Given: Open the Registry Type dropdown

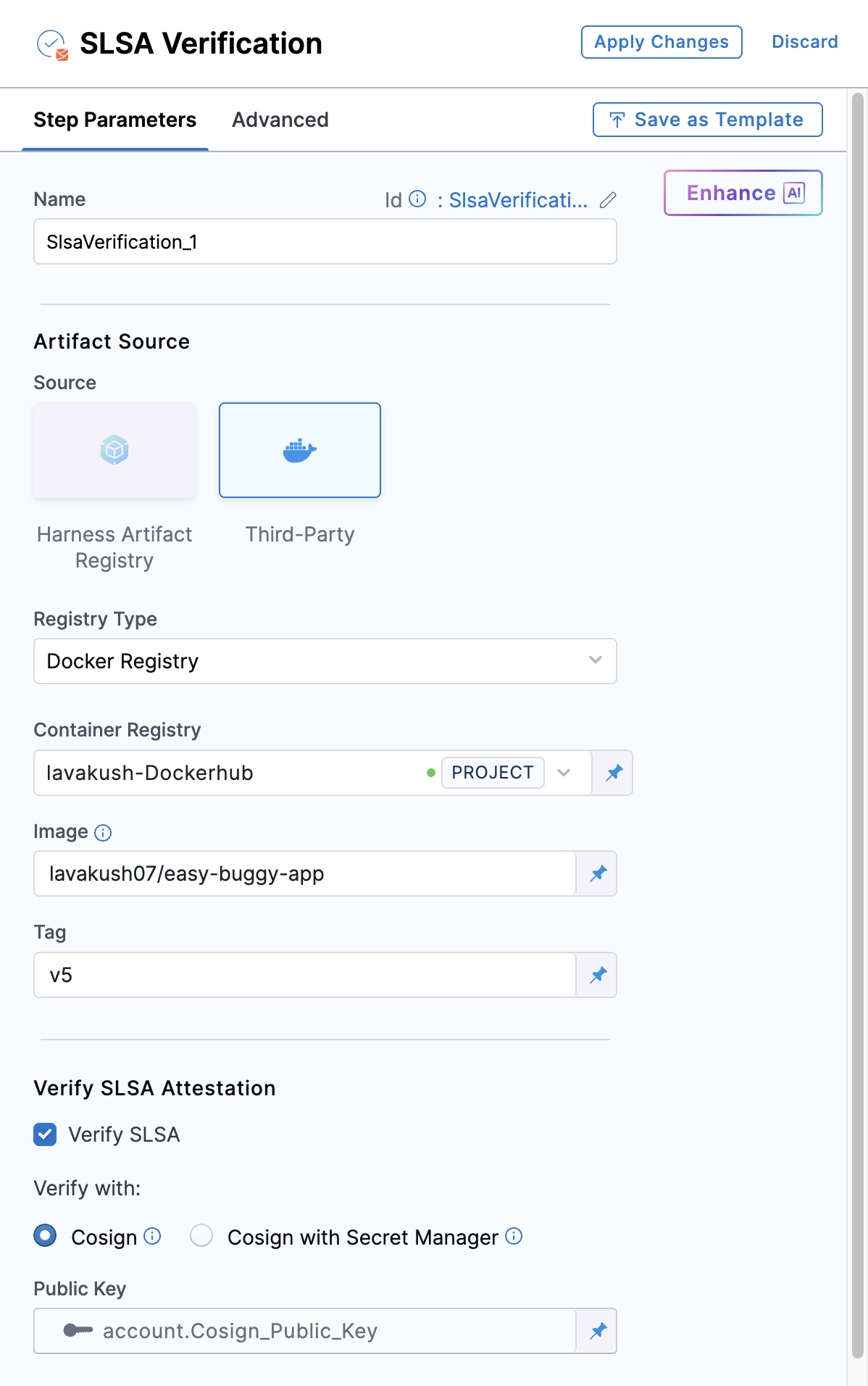Looking at the screenshot, I should coord(325,661).
